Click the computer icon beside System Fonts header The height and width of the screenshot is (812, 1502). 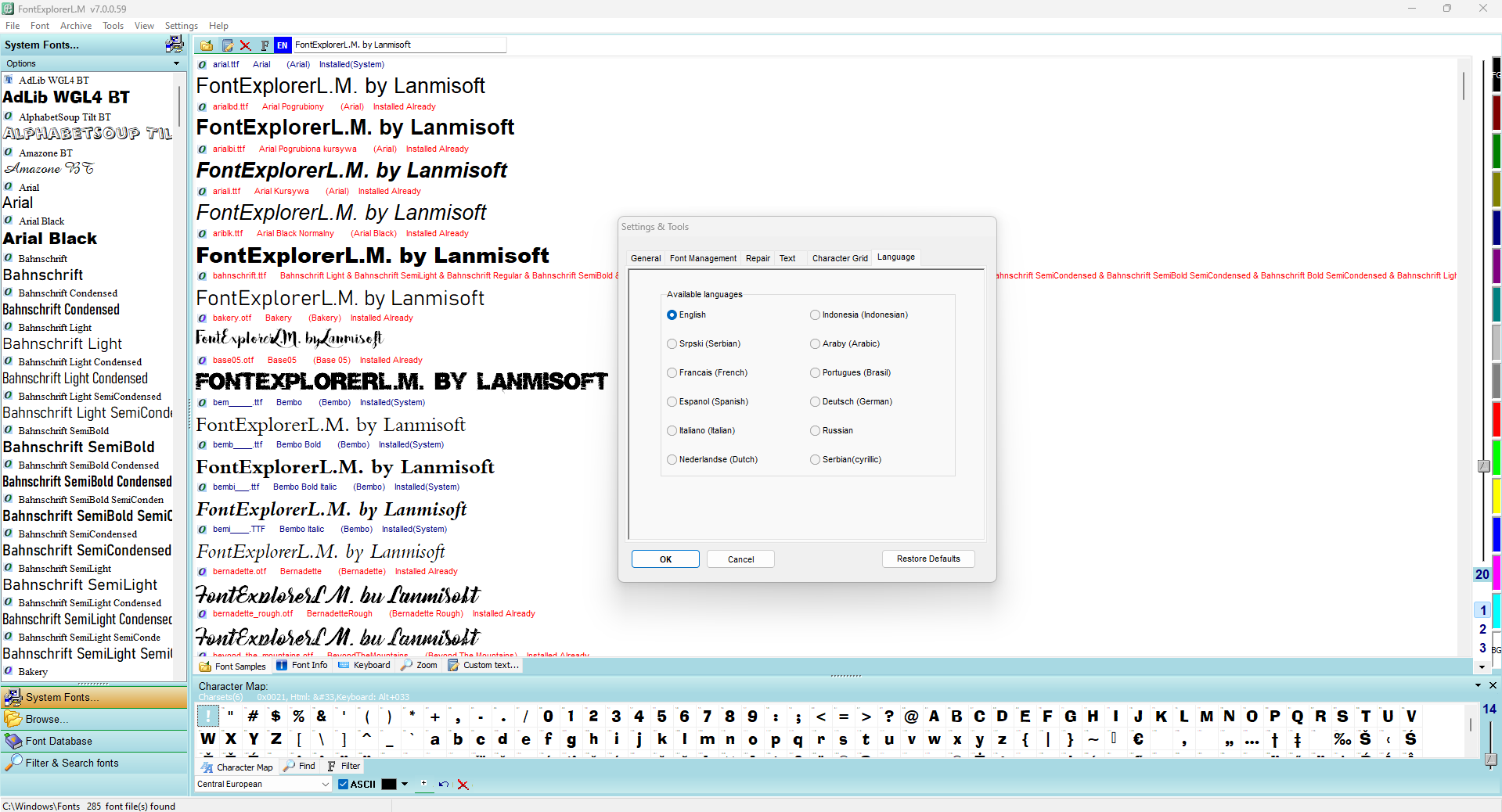[174, 45]
